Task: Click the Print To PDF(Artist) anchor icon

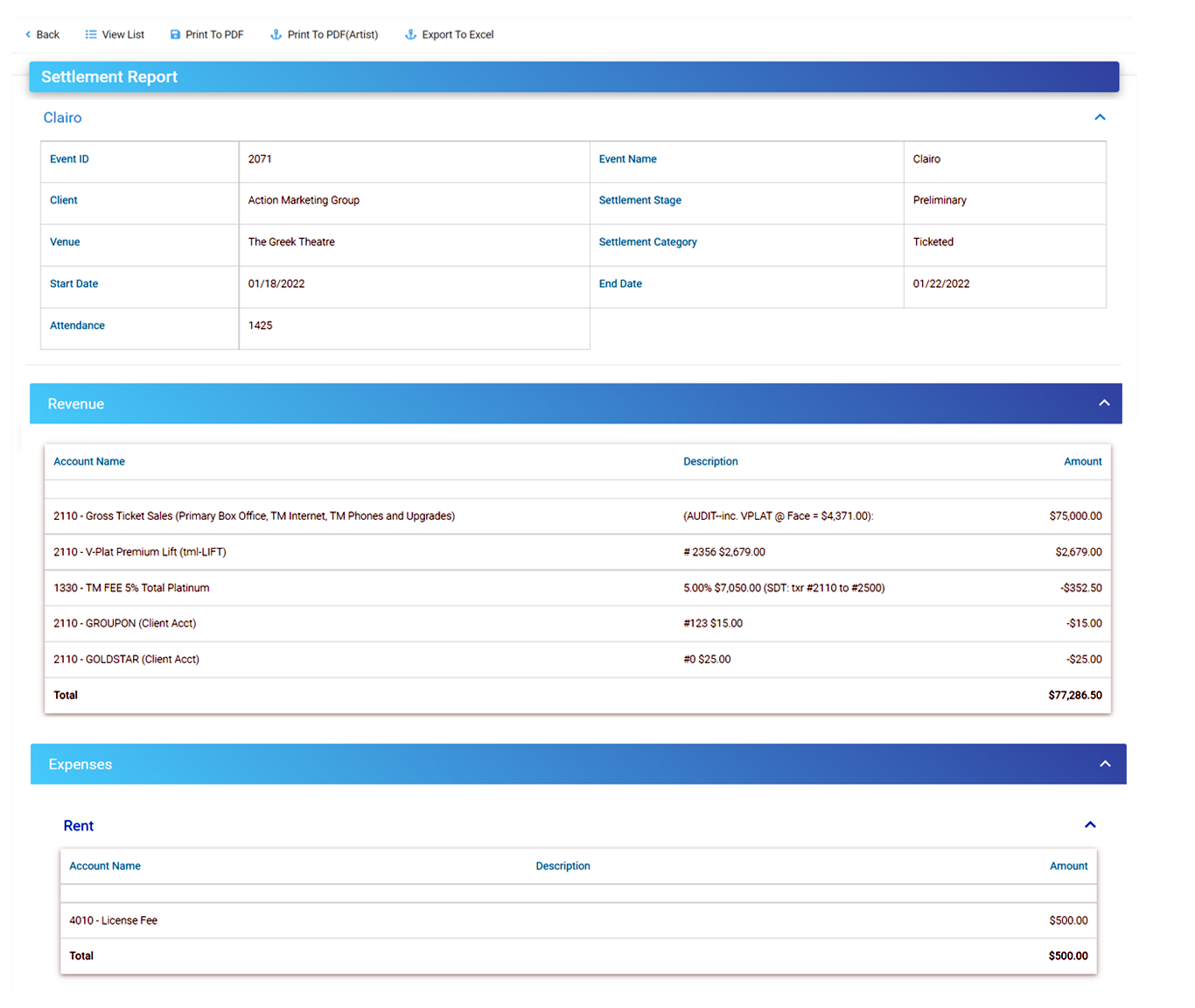Action: pos(276,34)
